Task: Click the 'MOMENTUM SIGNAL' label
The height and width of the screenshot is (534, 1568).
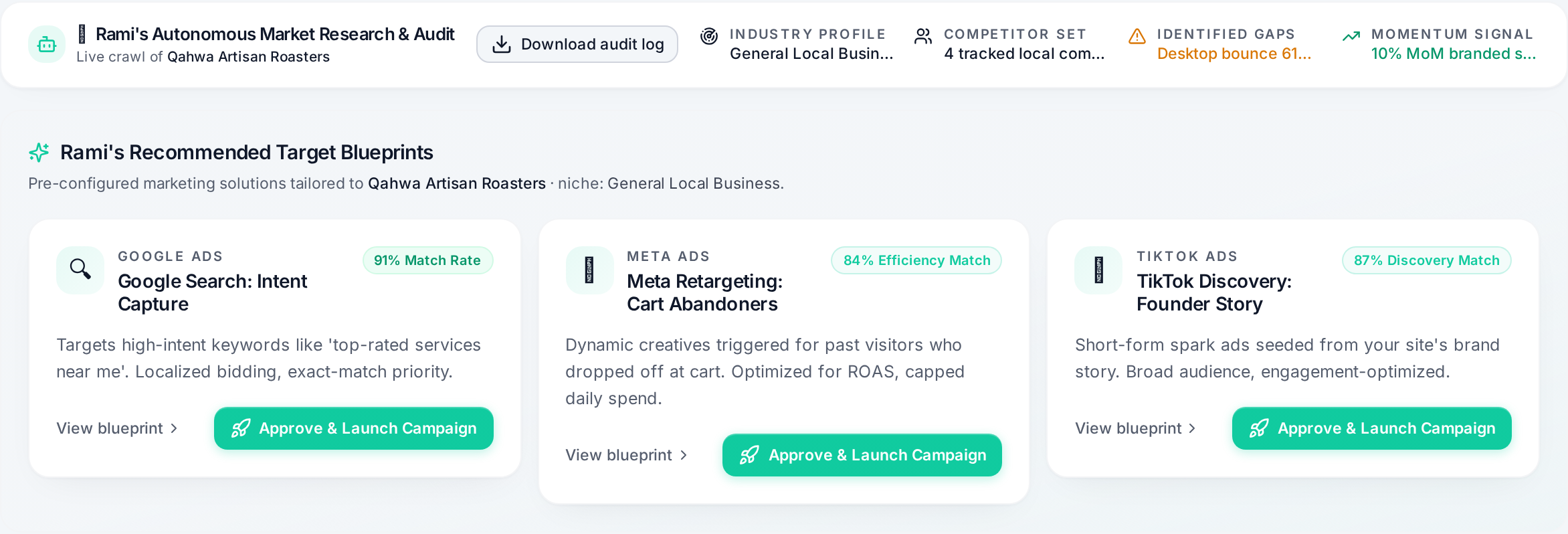Action: [x=1452, y=34]
